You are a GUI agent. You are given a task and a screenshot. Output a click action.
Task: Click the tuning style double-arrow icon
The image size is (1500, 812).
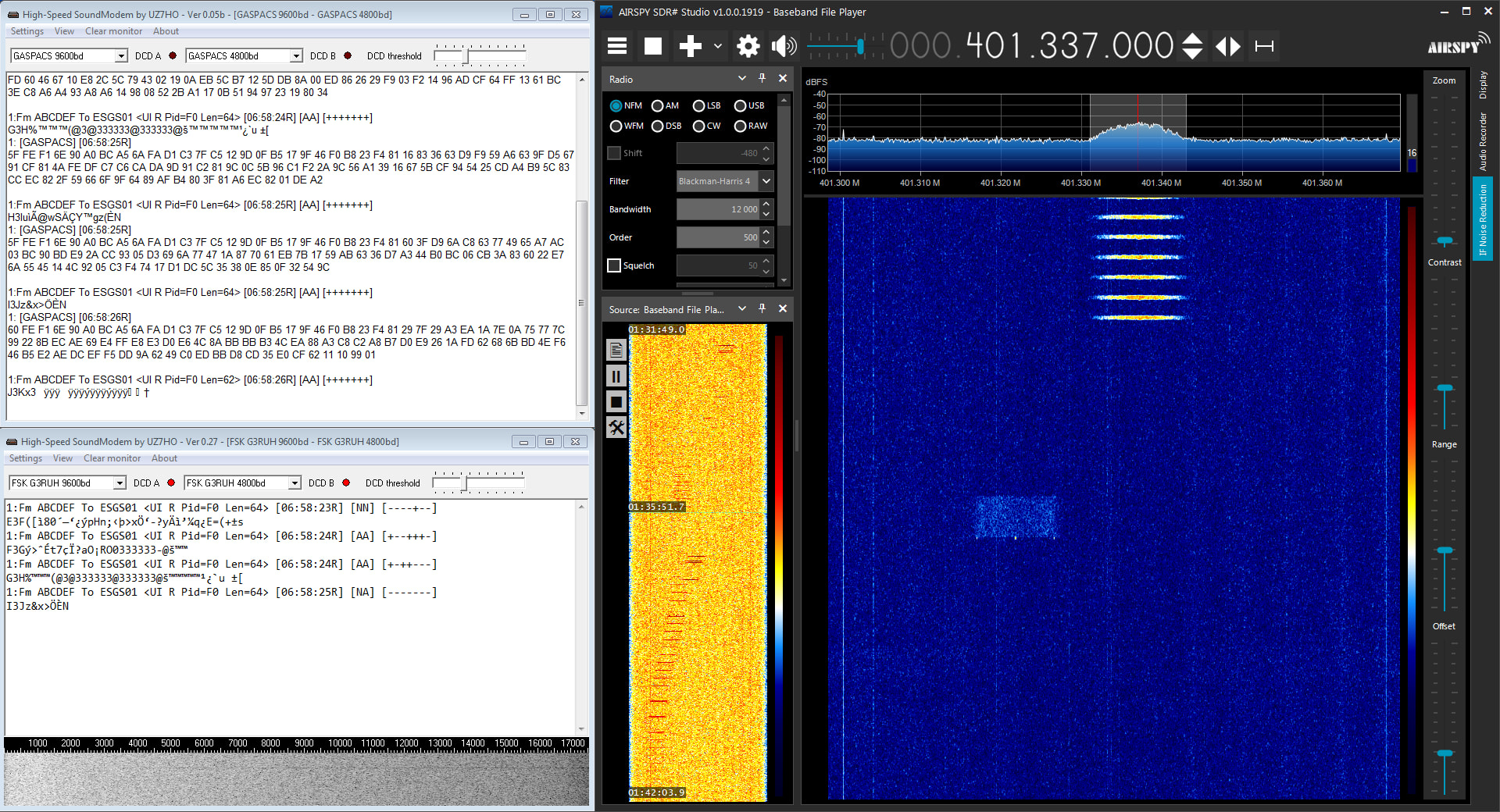point(1228,46)
